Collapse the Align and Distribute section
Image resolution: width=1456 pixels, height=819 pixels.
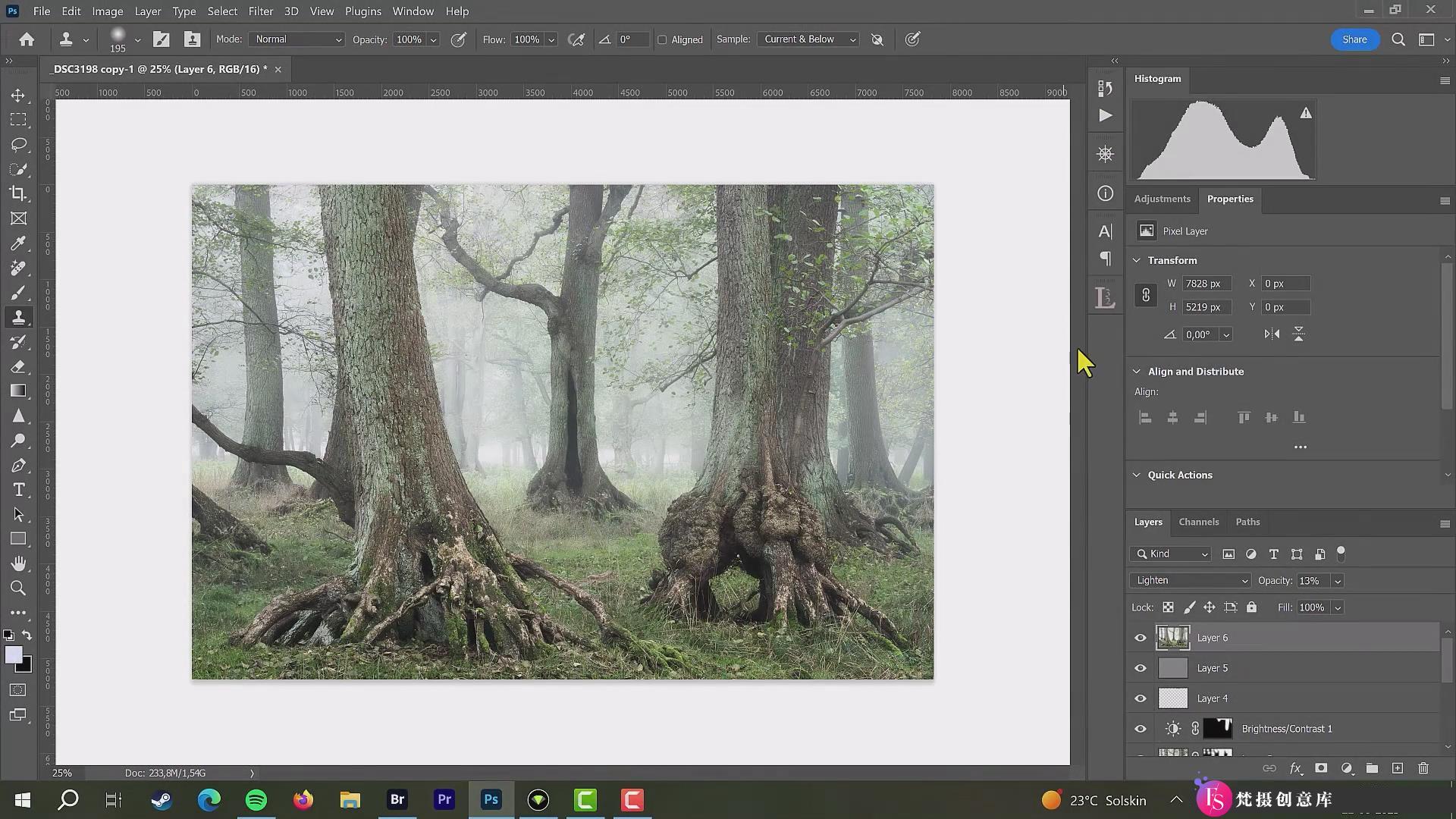coord(1137,372)
